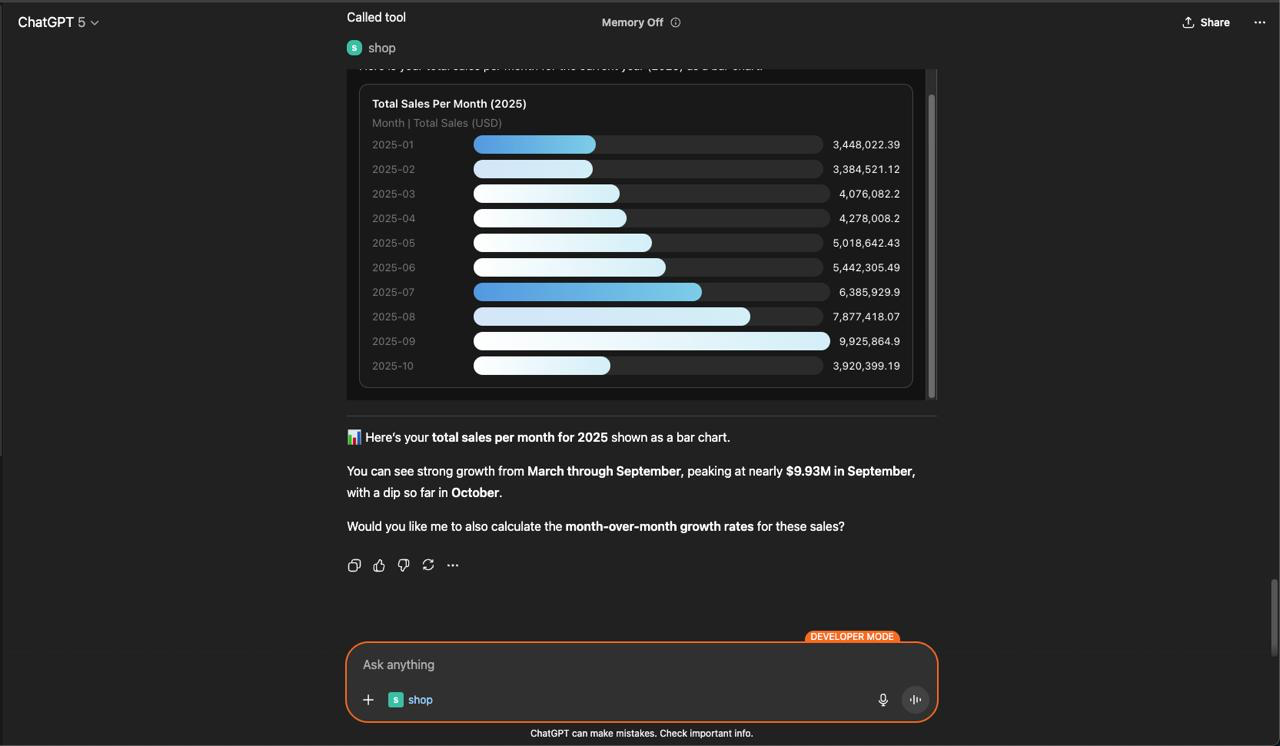
Task: Open the three-dot conversation options menu
Action: (1259, 22)
